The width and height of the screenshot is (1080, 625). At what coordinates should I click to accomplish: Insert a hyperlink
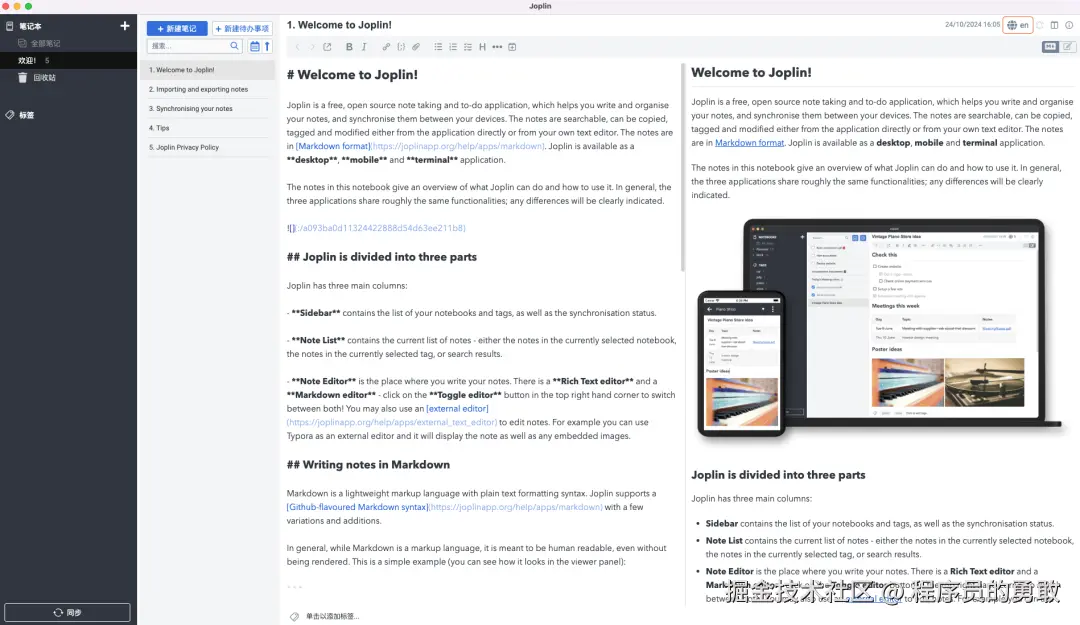[x=386, y=47]
